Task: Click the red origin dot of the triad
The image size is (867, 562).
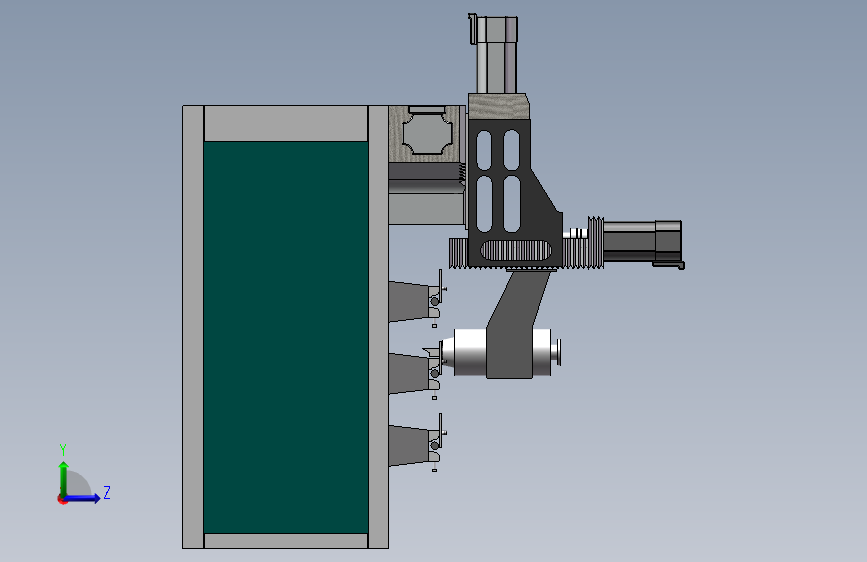Action: tap(62, 500)
